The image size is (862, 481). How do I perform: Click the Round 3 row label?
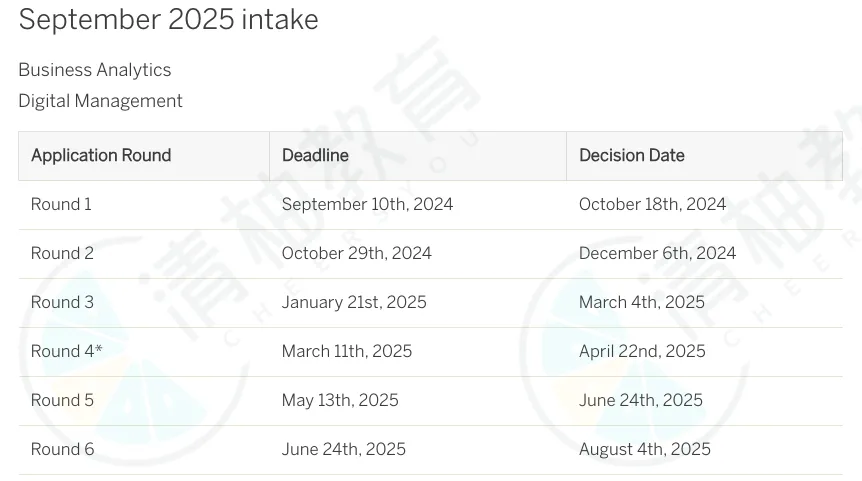coord(62,303)
